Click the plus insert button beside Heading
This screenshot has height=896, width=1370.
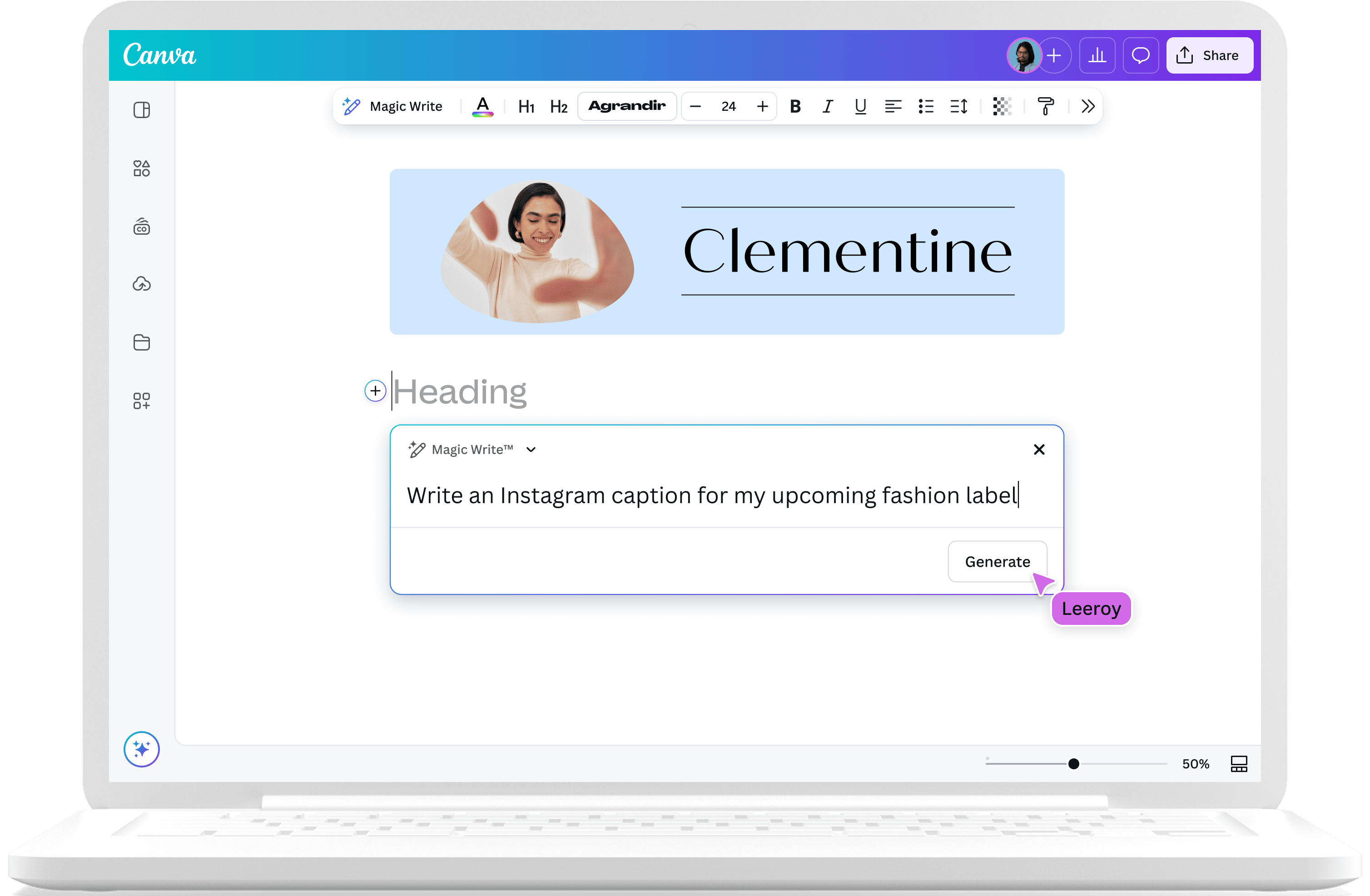click(375, 391)
